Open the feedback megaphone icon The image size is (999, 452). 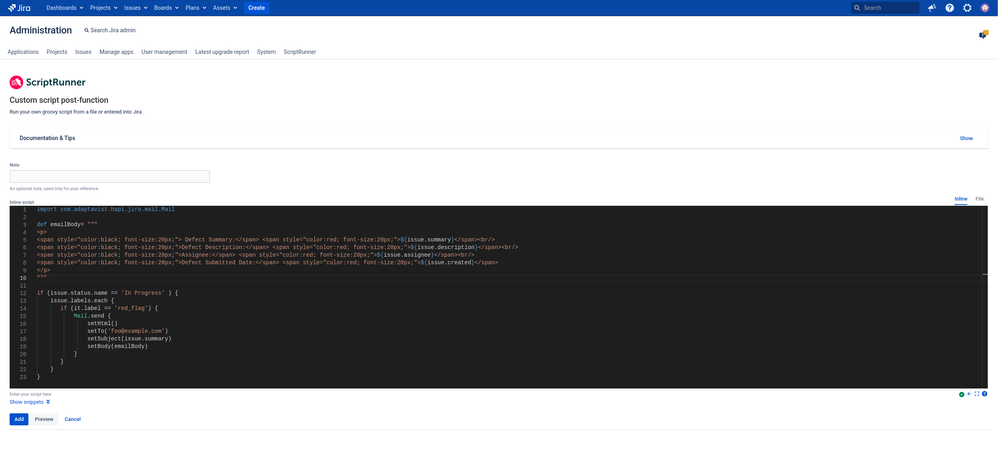point(932,8)
